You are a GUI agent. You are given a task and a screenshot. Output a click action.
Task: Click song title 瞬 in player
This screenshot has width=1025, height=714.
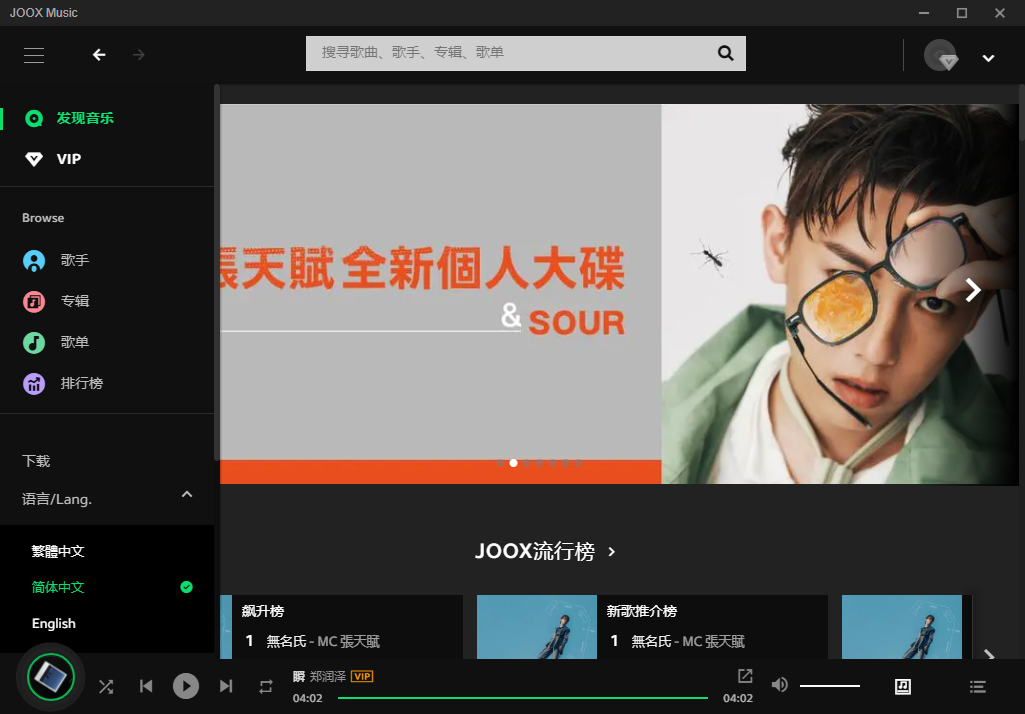299,676
